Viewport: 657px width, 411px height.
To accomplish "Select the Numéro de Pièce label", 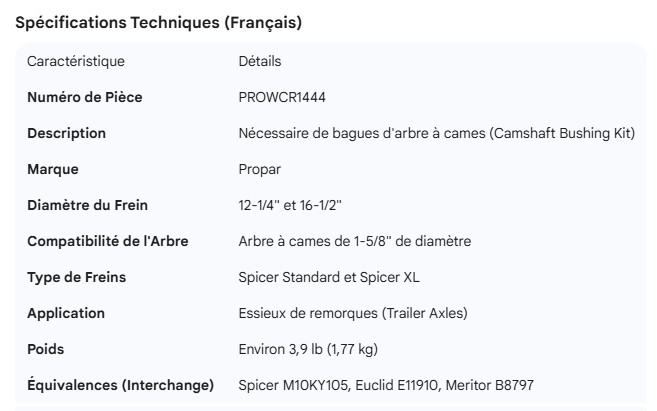I will coord(86,98).
